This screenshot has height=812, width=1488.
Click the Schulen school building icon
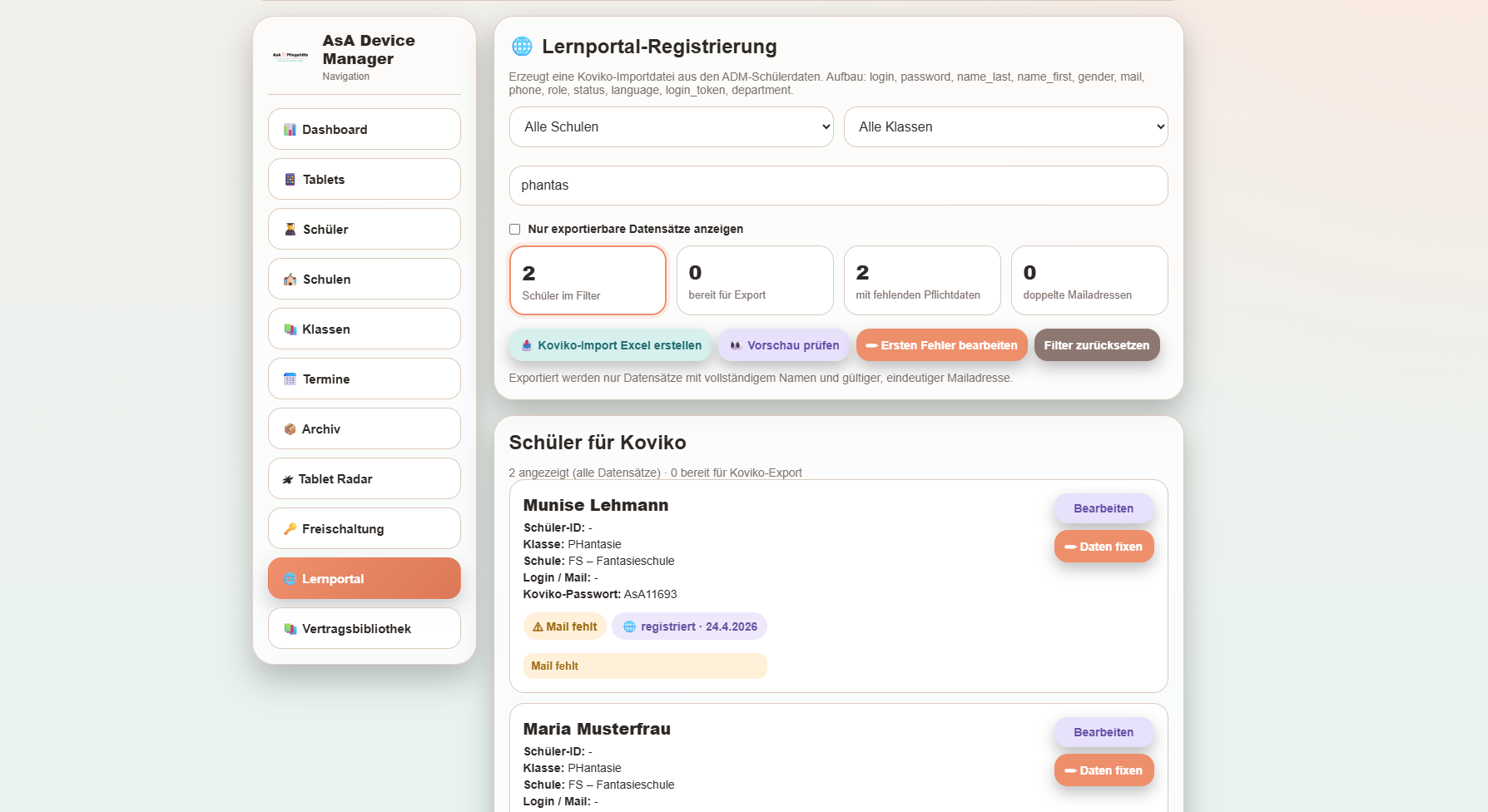290,280
